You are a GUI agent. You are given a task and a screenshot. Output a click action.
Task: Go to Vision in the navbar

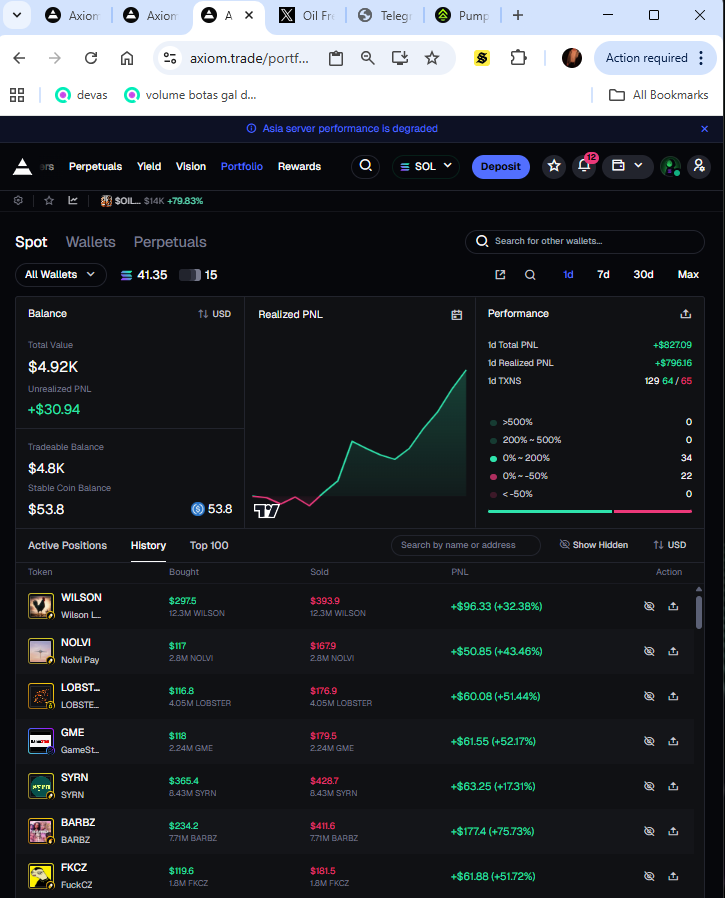pos(191,167)
